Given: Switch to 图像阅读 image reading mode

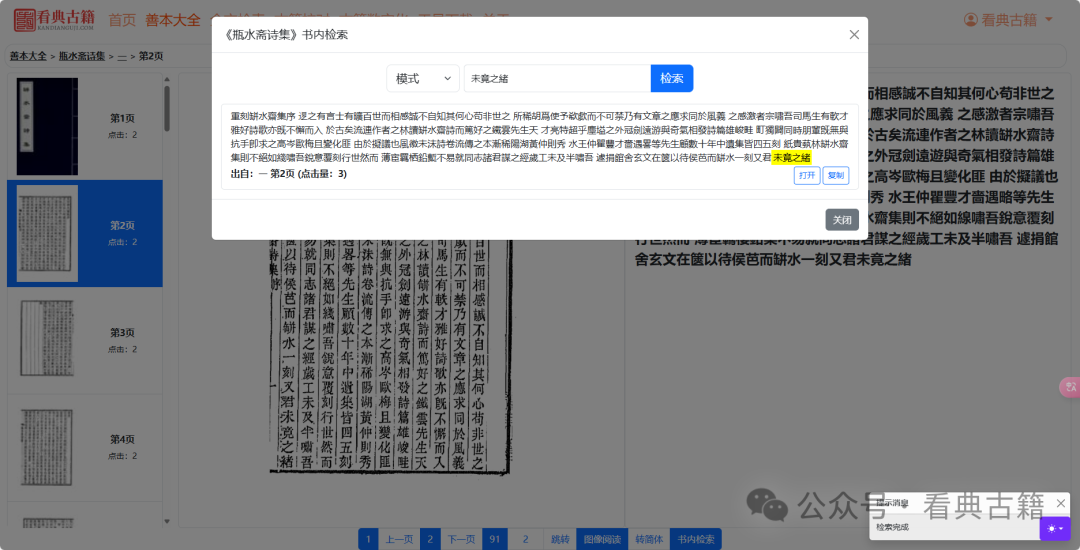Looking at the screenshot, I should point(602,539).
